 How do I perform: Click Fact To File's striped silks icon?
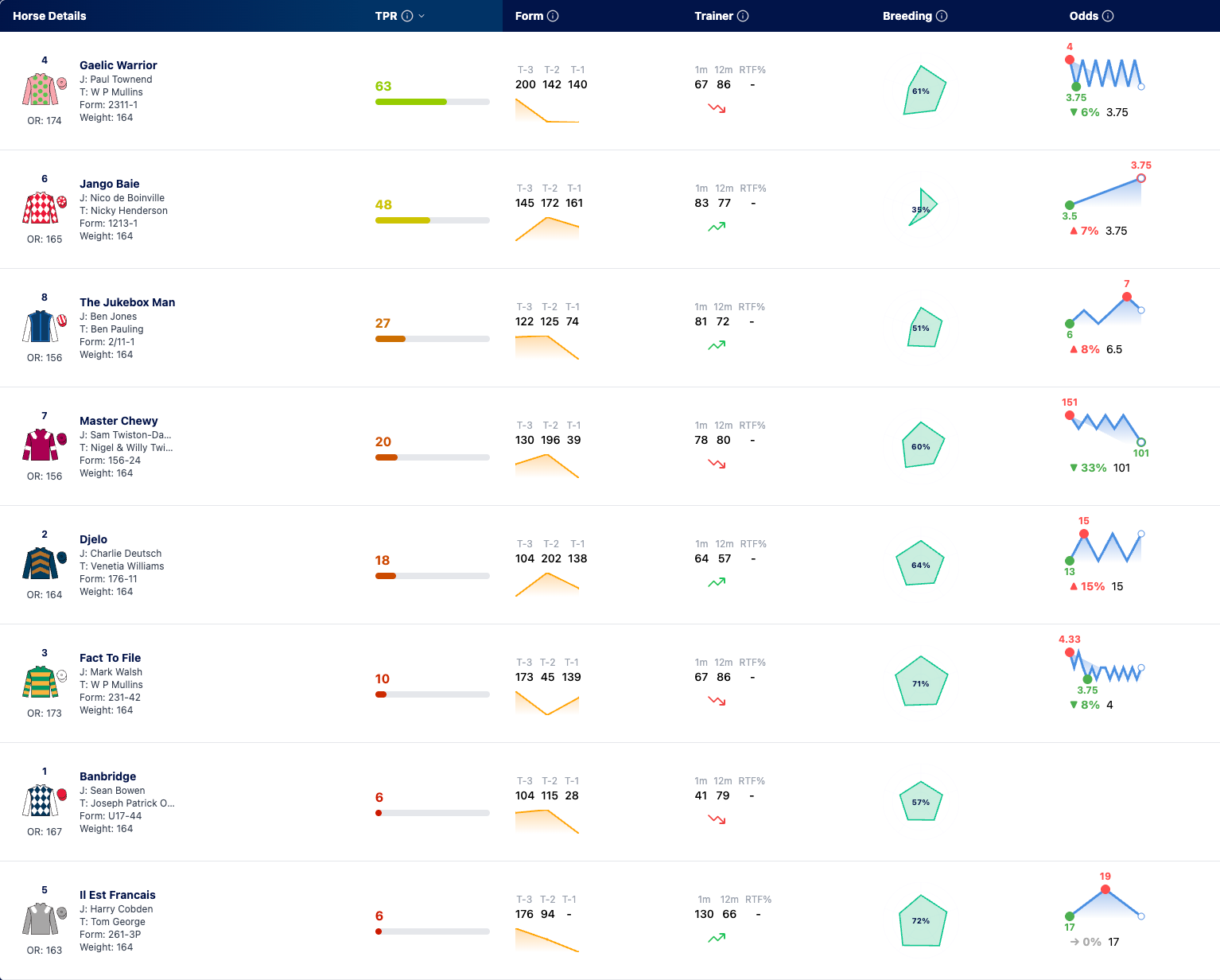pos(41,682)
